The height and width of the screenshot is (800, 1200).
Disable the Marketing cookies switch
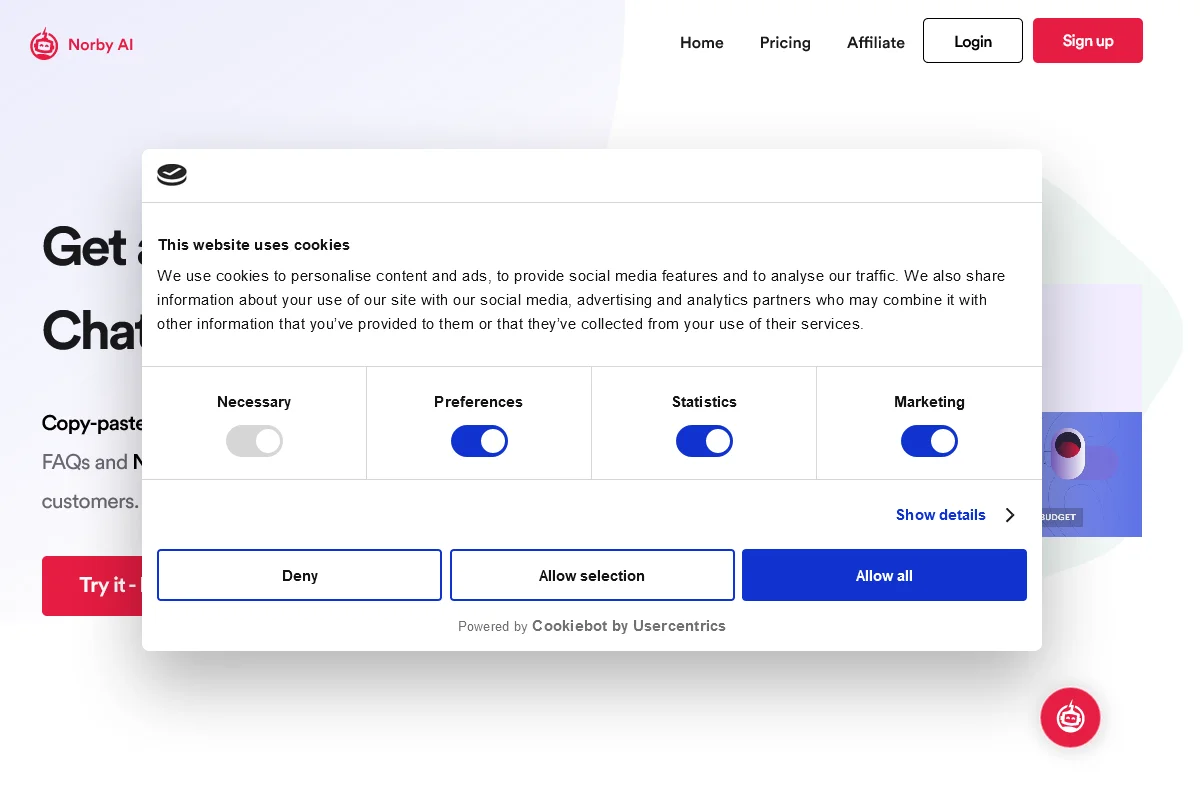point(929,441)
